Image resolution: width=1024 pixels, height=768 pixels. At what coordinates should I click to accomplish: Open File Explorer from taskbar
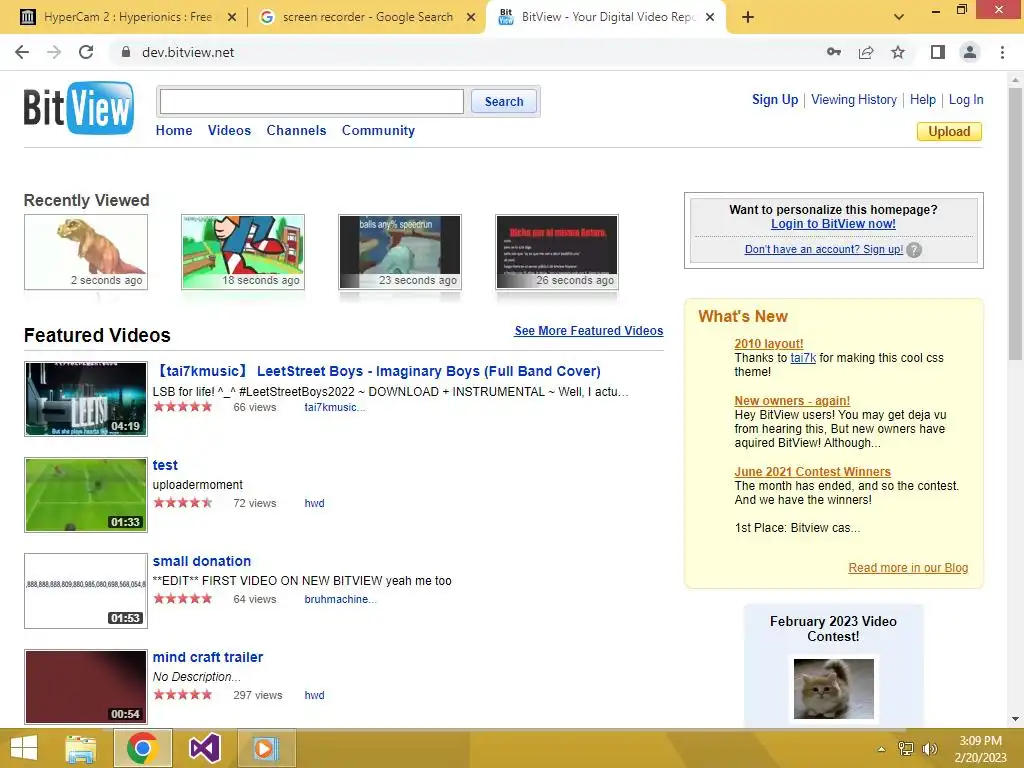pos(80,748)
